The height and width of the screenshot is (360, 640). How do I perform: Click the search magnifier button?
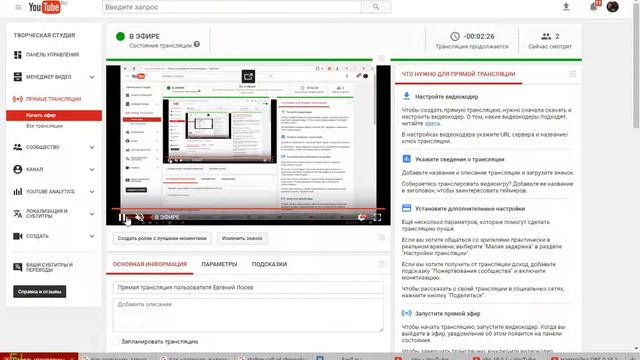pos(376,7)
